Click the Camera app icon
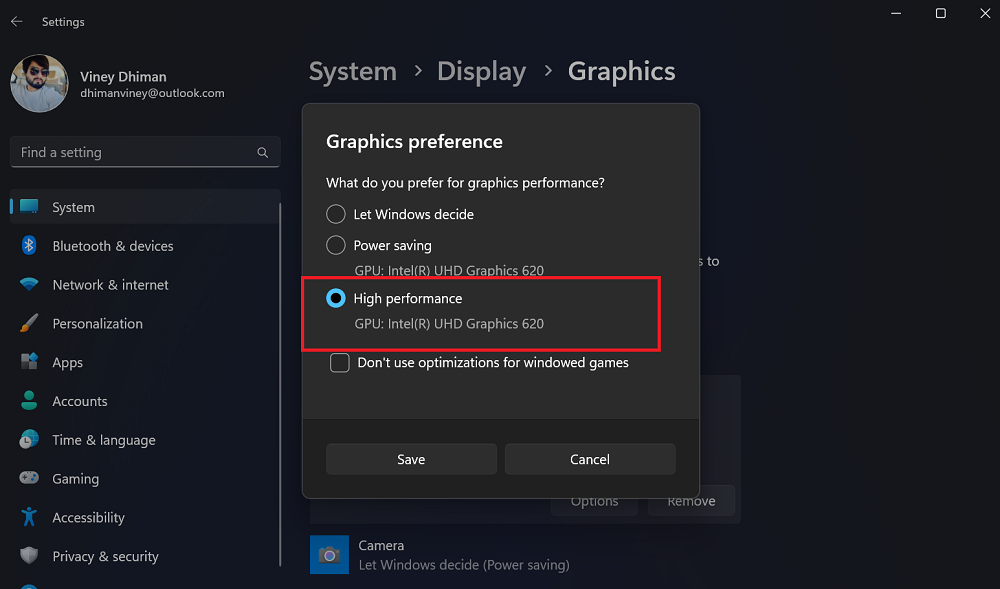The height and width of the screenshot is (589, 1000). click(329, 555)
